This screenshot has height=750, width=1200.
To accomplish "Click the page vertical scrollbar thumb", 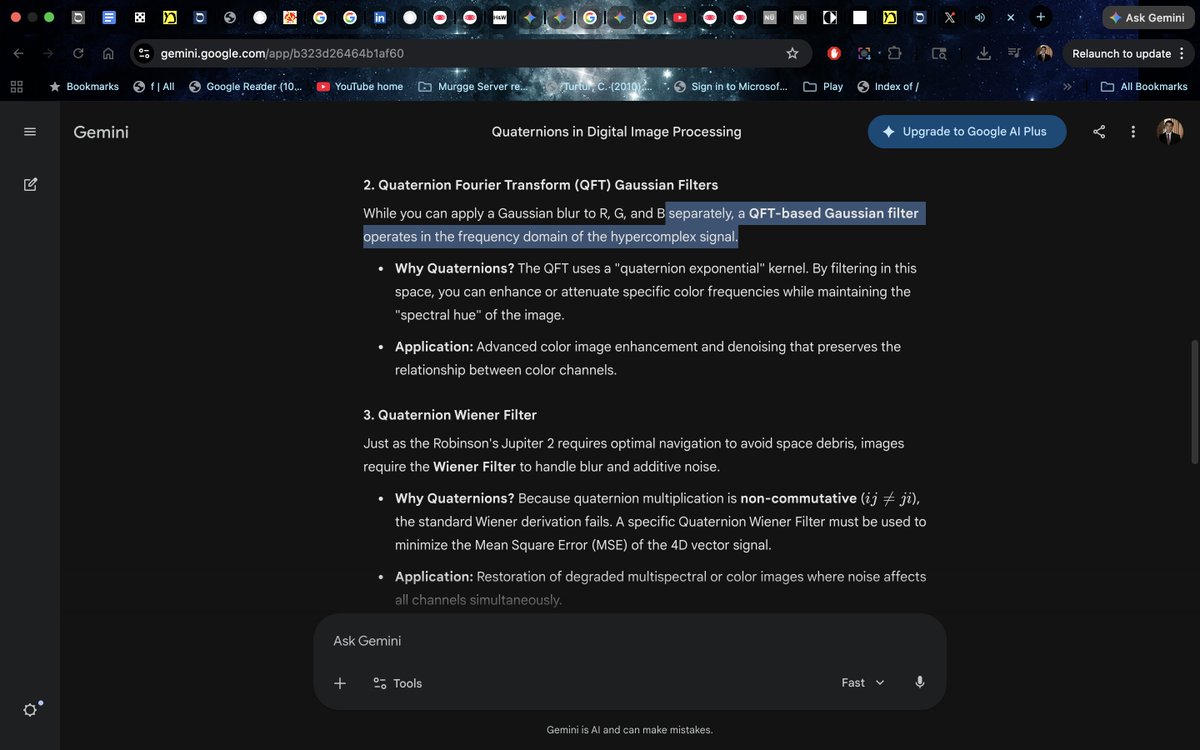I will [1193, 401].
